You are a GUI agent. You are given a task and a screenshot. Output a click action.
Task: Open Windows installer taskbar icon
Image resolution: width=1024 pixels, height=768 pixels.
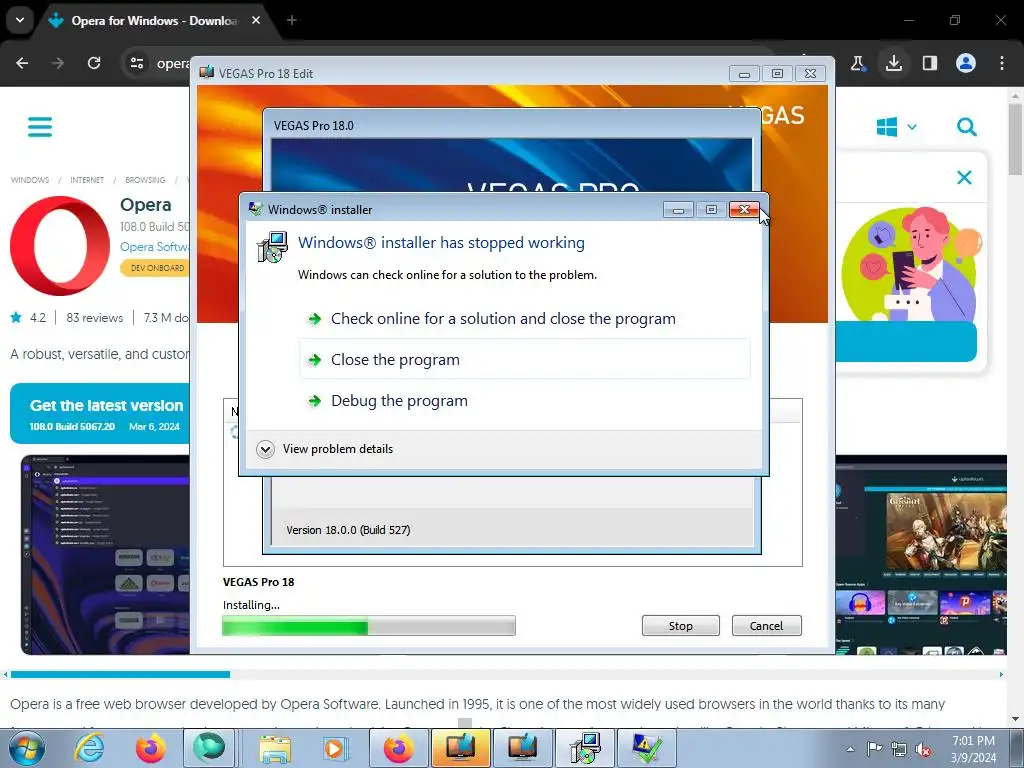(x=584, y=748)
